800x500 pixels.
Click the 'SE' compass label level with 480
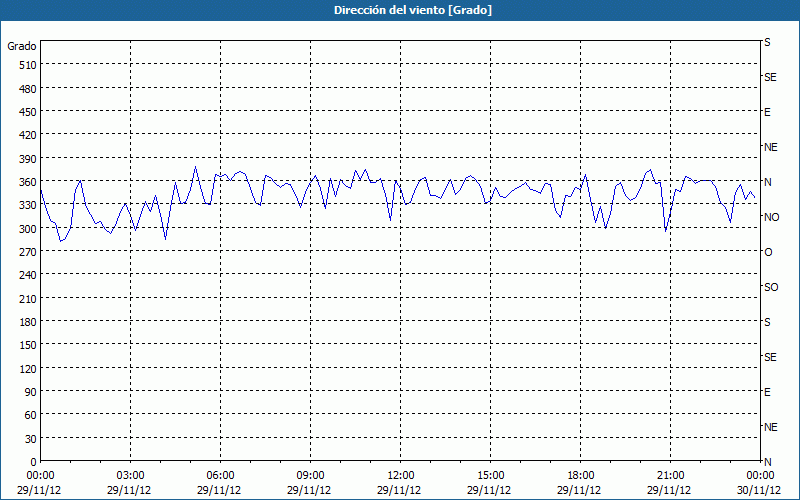[770, 78]
